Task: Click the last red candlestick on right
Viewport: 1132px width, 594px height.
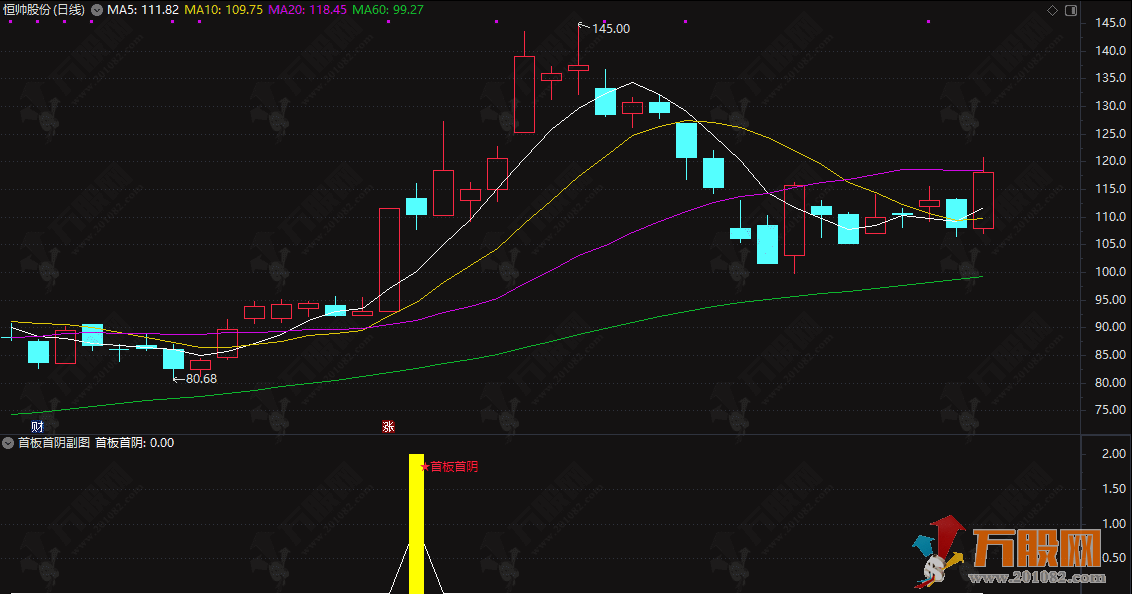Action: coord(983,200)
